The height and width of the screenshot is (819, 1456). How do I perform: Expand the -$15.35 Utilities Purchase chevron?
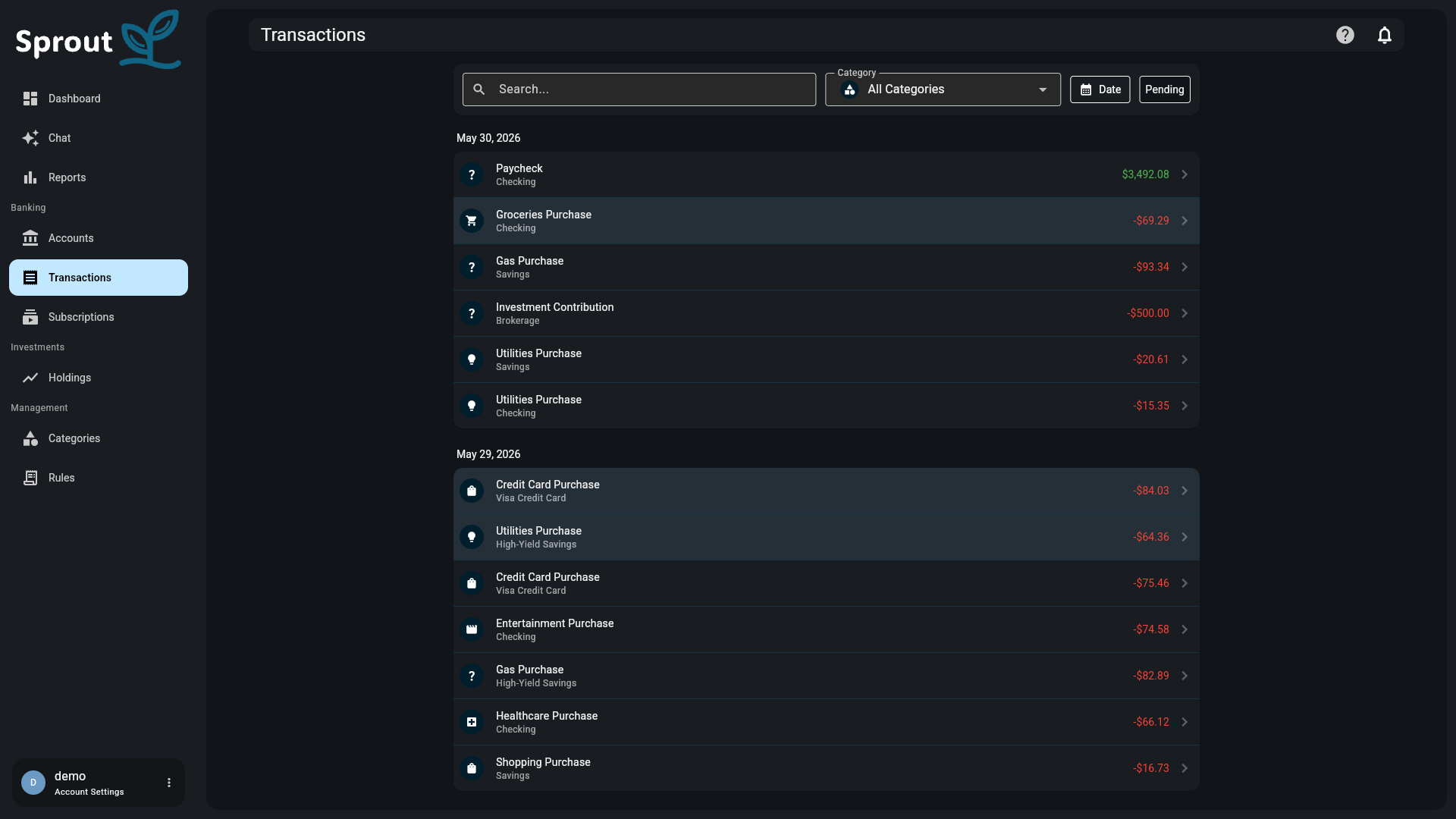[x=1185, y=406]
